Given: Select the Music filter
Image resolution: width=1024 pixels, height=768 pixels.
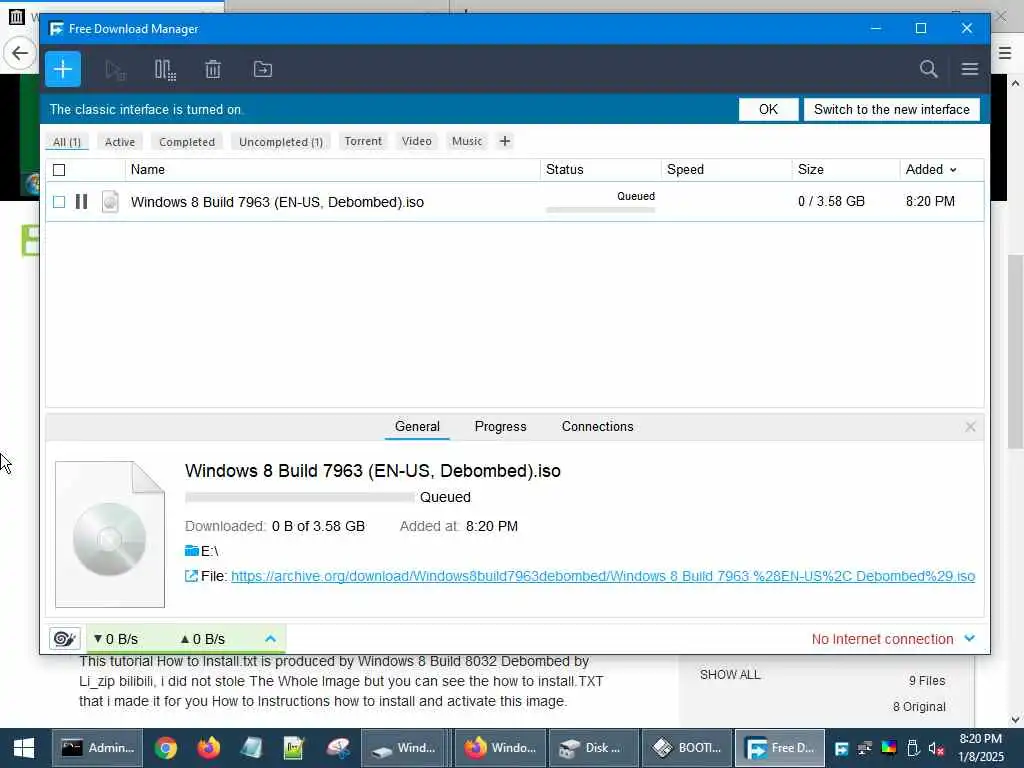Looking at the screenshot, I should coord(467,141).
